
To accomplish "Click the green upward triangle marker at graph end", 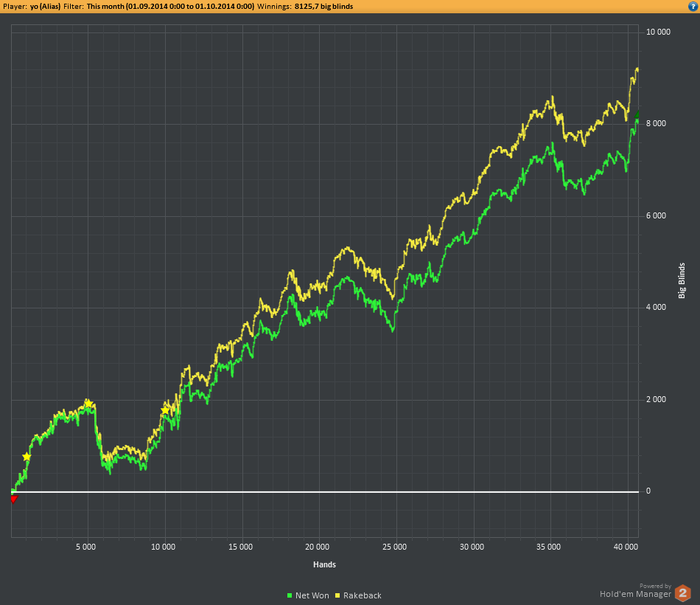I will click(x=638, y=114).
